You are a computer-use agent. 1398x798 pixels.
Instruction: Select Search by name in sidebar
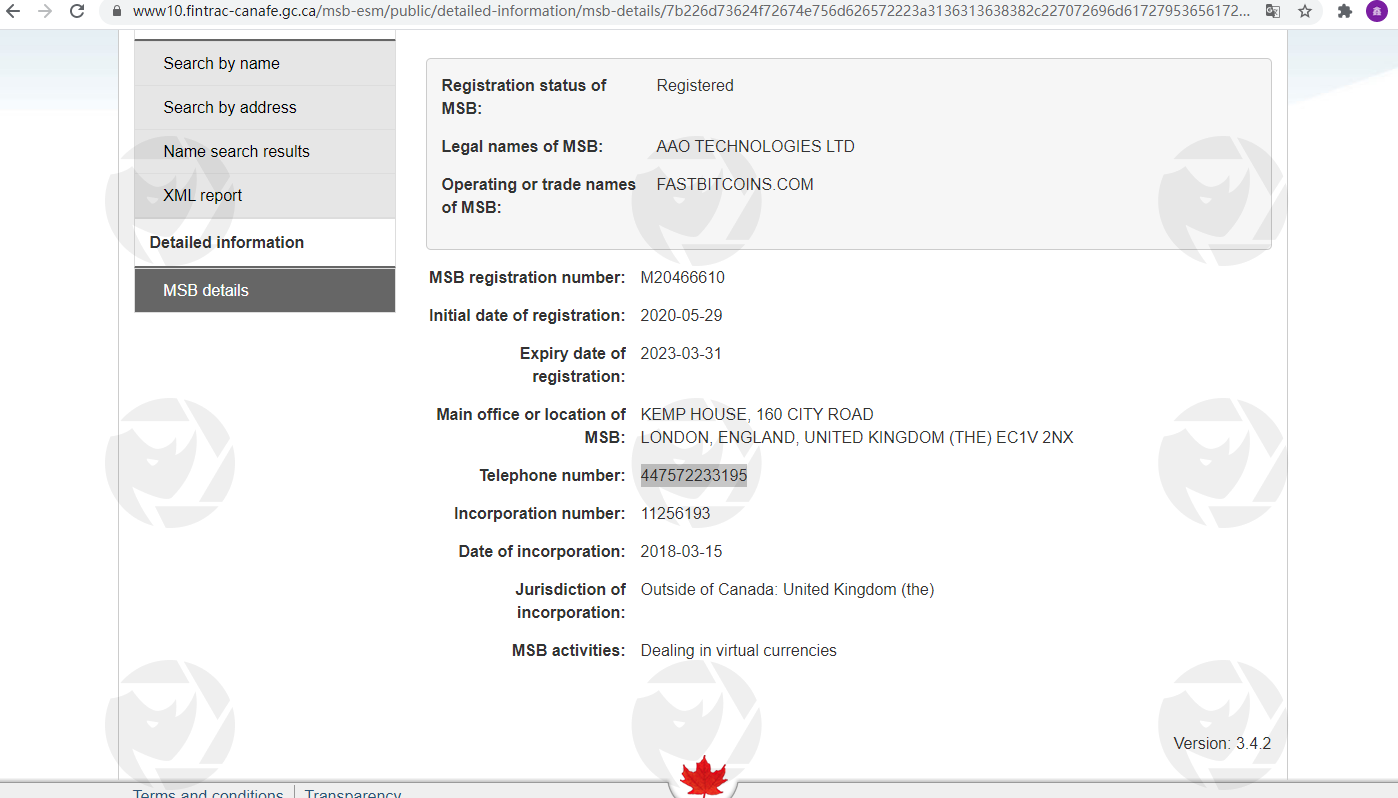click(x=221, y=63)
